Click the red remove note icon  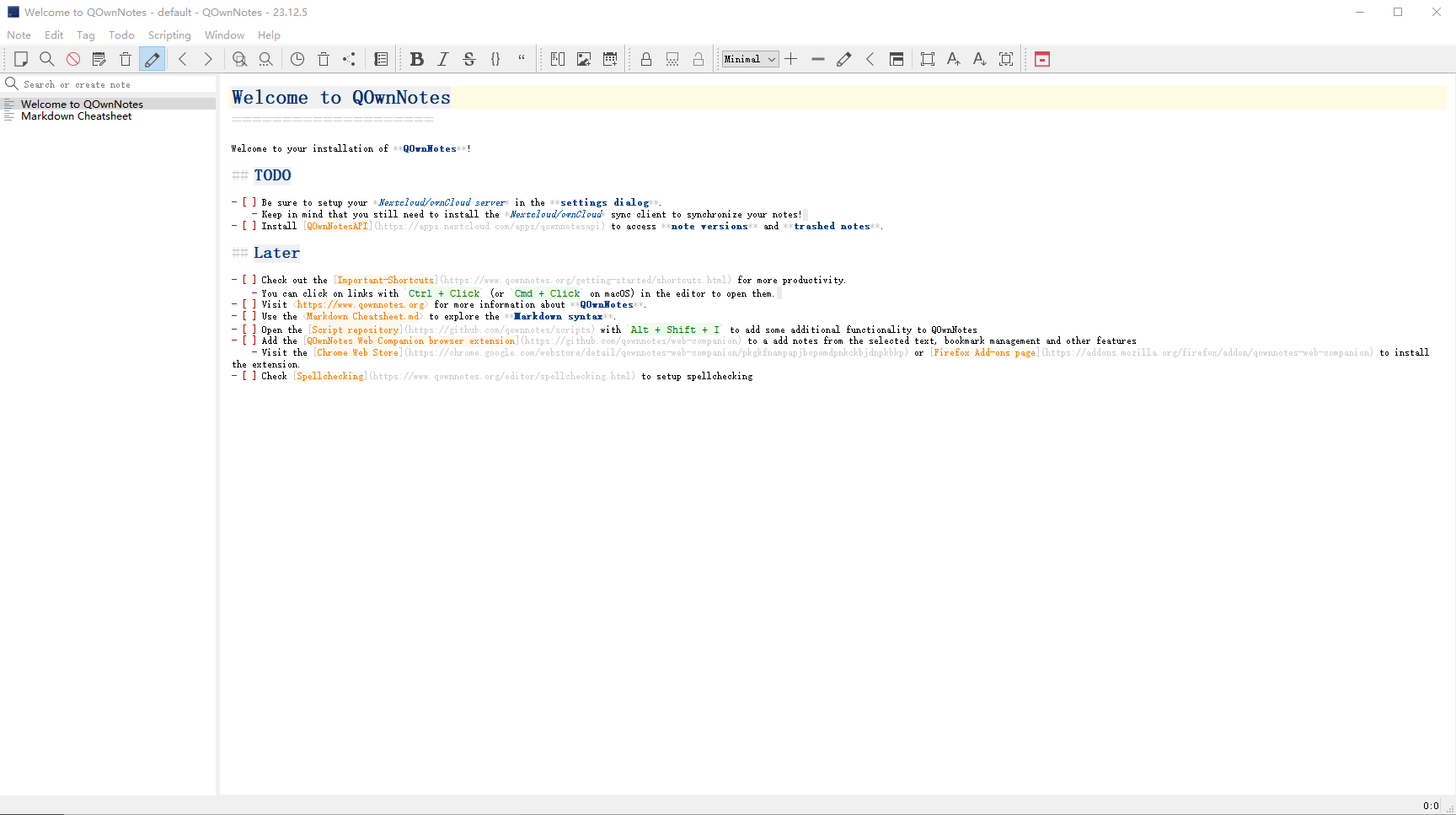pos(73,59)
